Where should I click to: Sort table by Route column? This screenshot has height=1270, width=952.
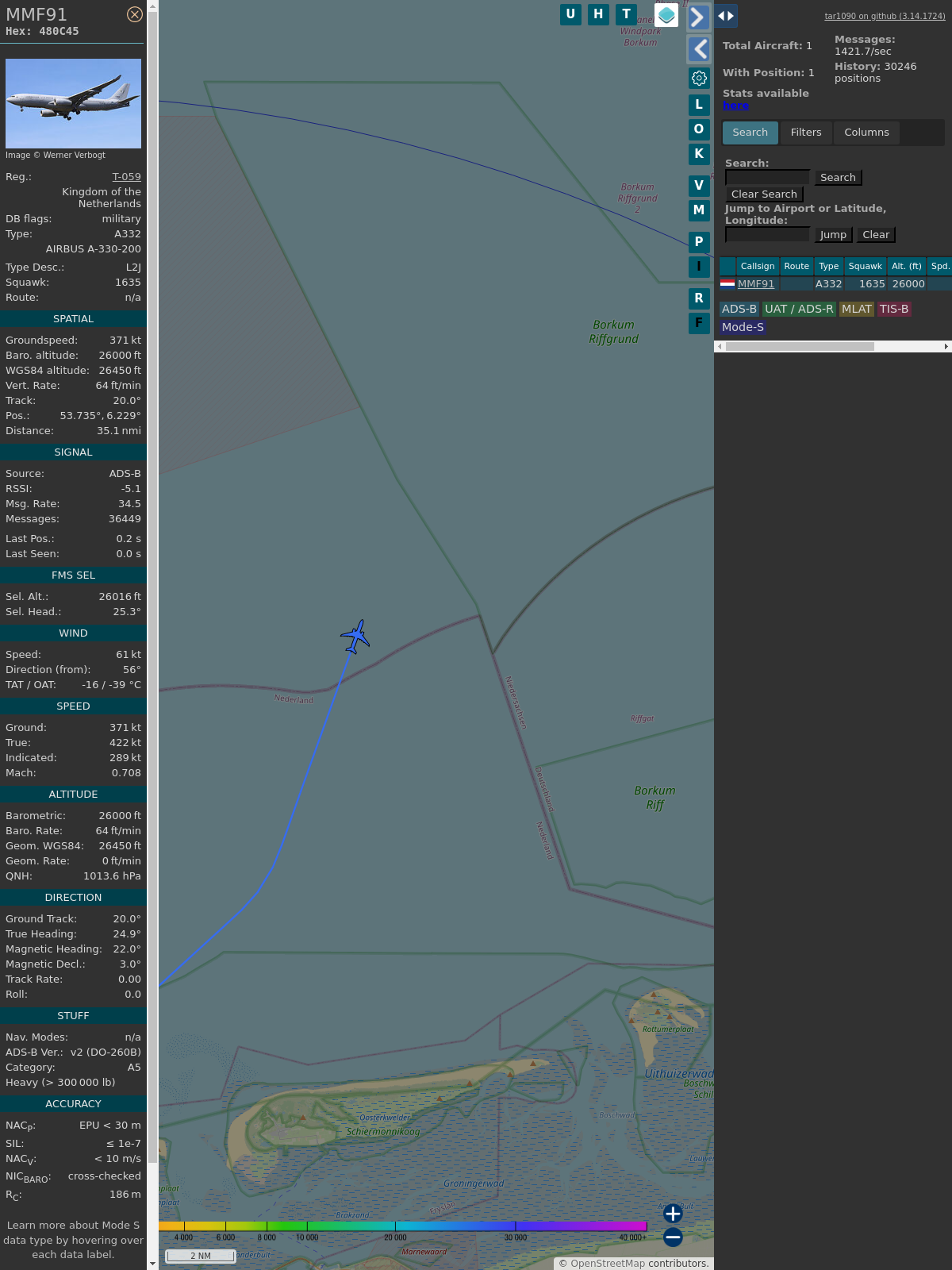pyautogui.click(x=797, y=267)
